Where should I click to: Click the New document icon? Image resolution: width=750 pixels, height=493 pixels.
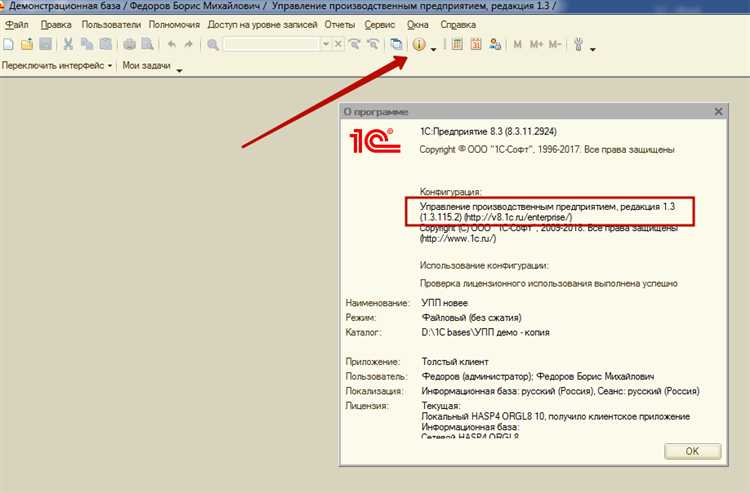9,44
